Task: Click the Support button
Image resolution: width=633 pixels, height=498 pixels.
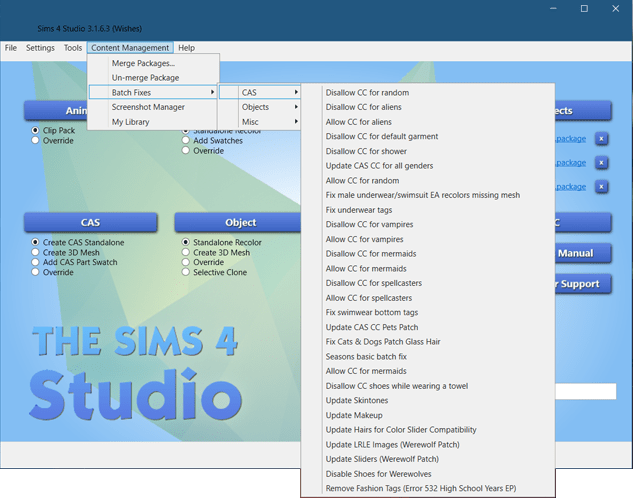Action: point(583,284)
